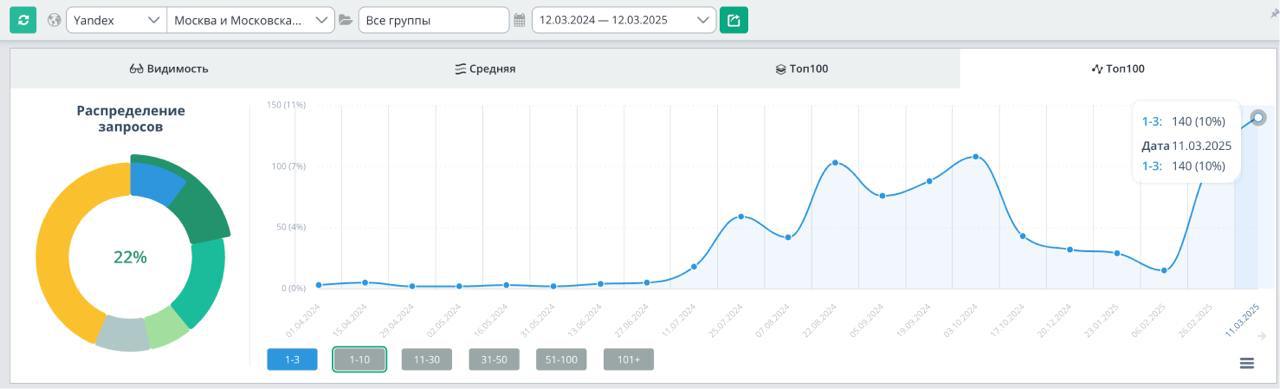The height and width of the screenshot is (389, 1280).
Task: Click the calendar icon beside date range
Action: (519, 20)
